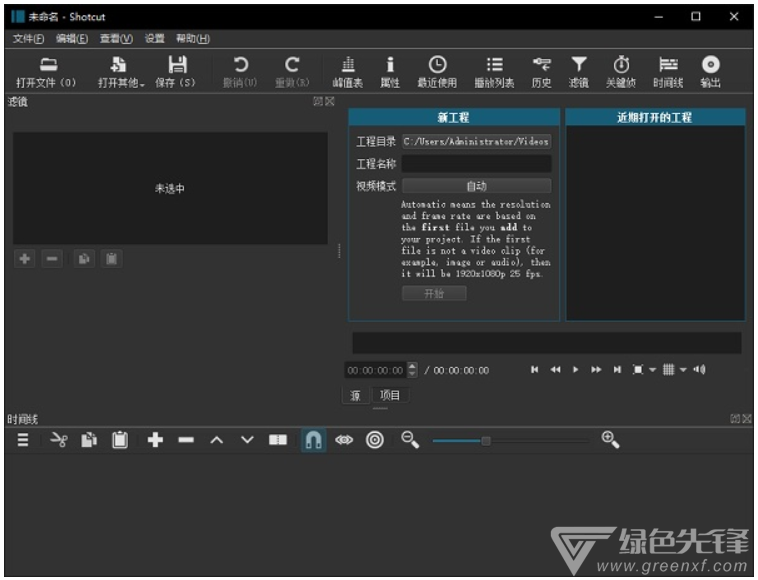
Task: Switch to the Project tab
Action: 390,395
